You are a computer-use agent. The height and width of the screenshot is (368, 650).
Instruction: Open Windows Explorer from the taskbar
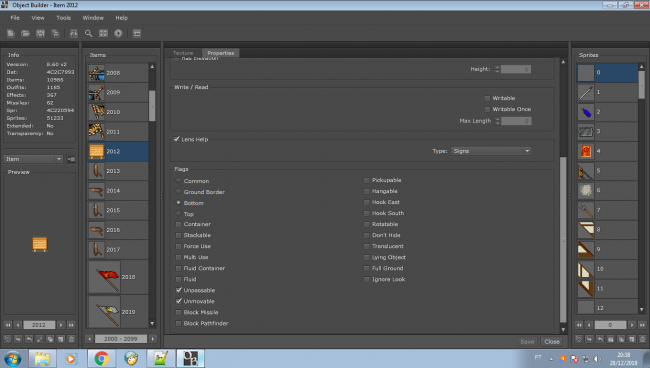(42, 358)
